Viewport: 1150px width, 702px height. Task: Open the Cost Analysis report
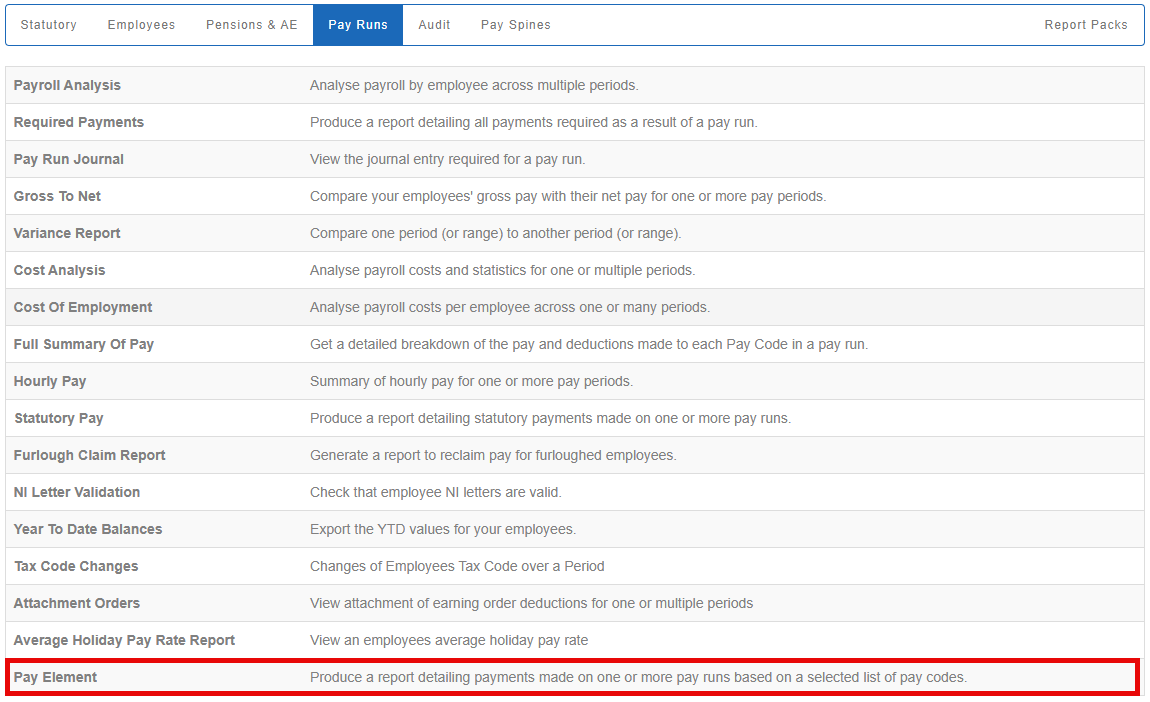(59, 270)
